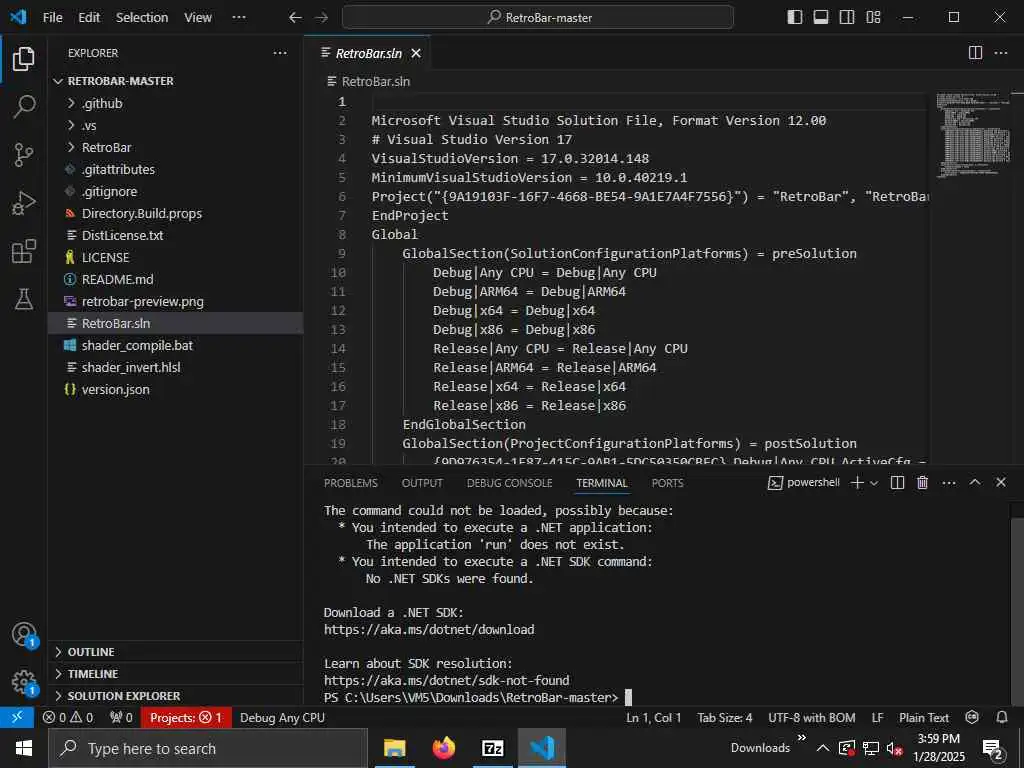Open the Explorer view in activity bar
The height and width of the screenshot is (768, 1024).
click(x=24, y=59)
